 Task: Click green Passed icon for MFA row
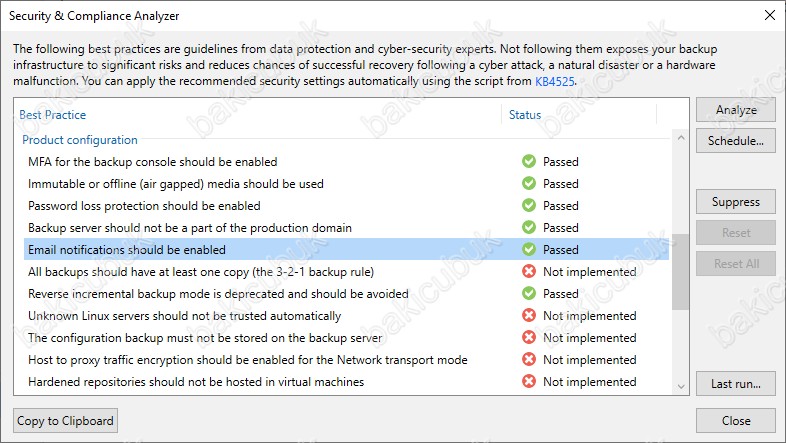tap(528, 161)
